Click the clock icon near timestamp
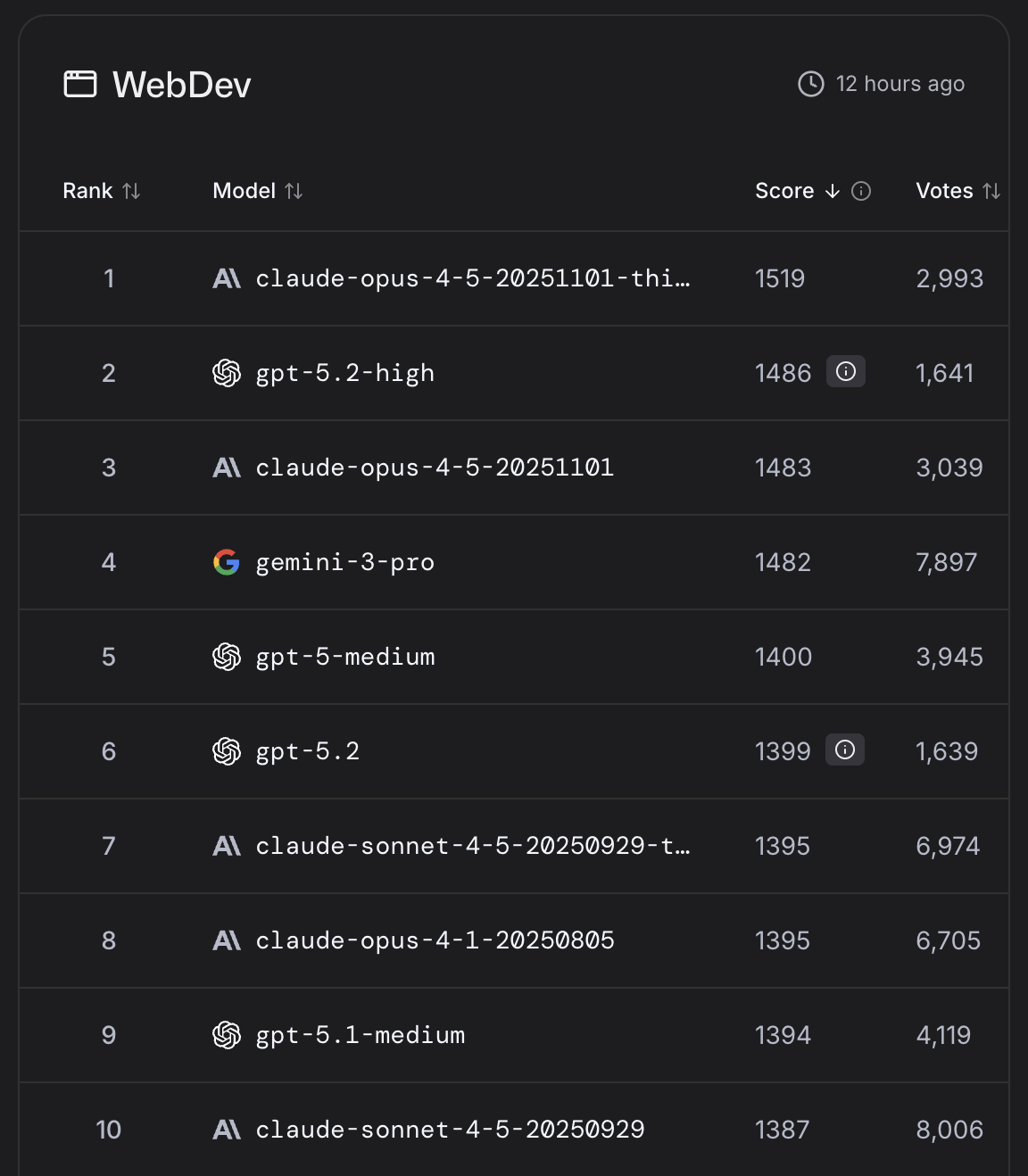 810,84
